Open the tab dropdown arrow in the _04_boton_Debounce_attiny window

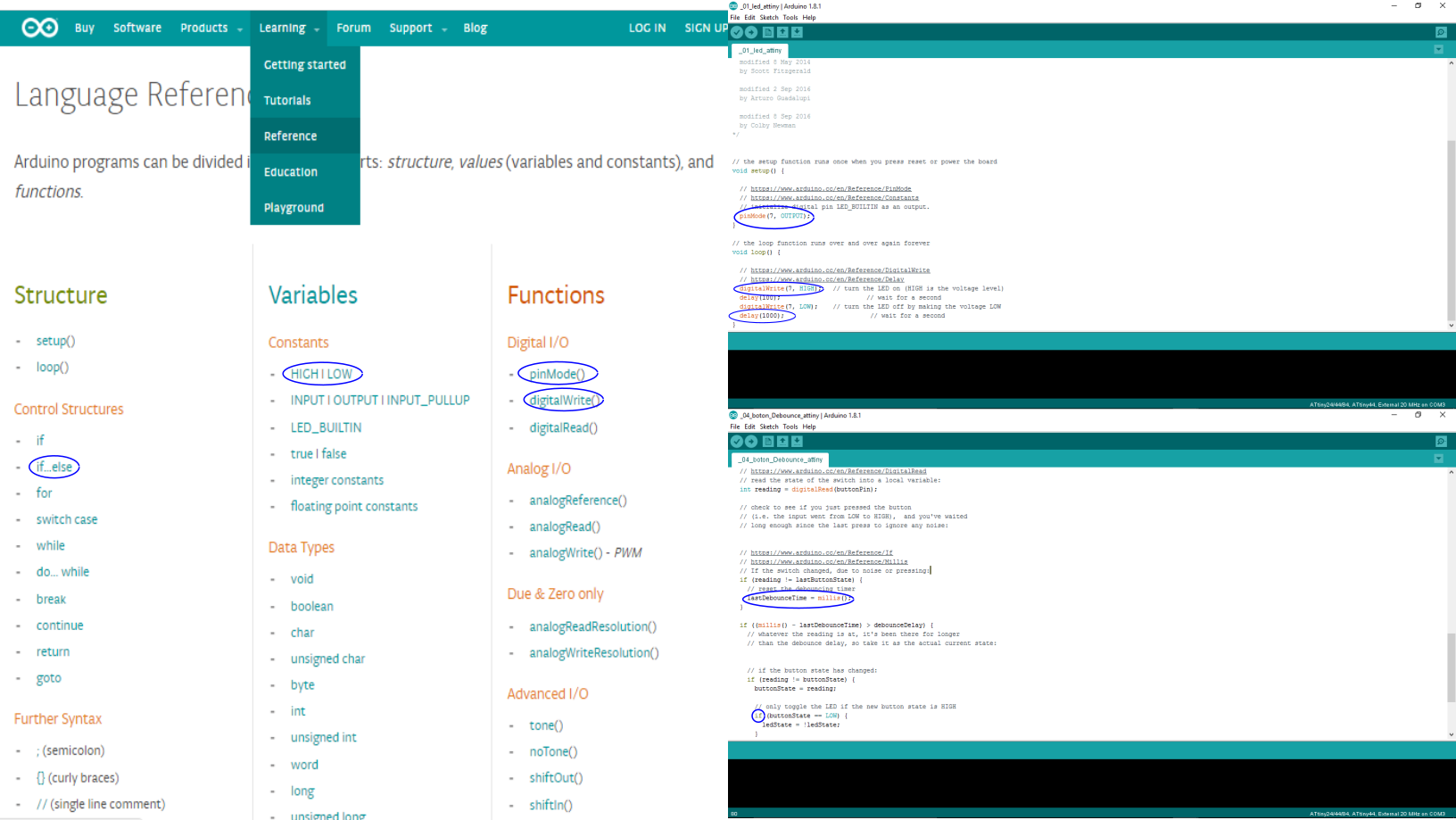click(x=1438, y=459)
